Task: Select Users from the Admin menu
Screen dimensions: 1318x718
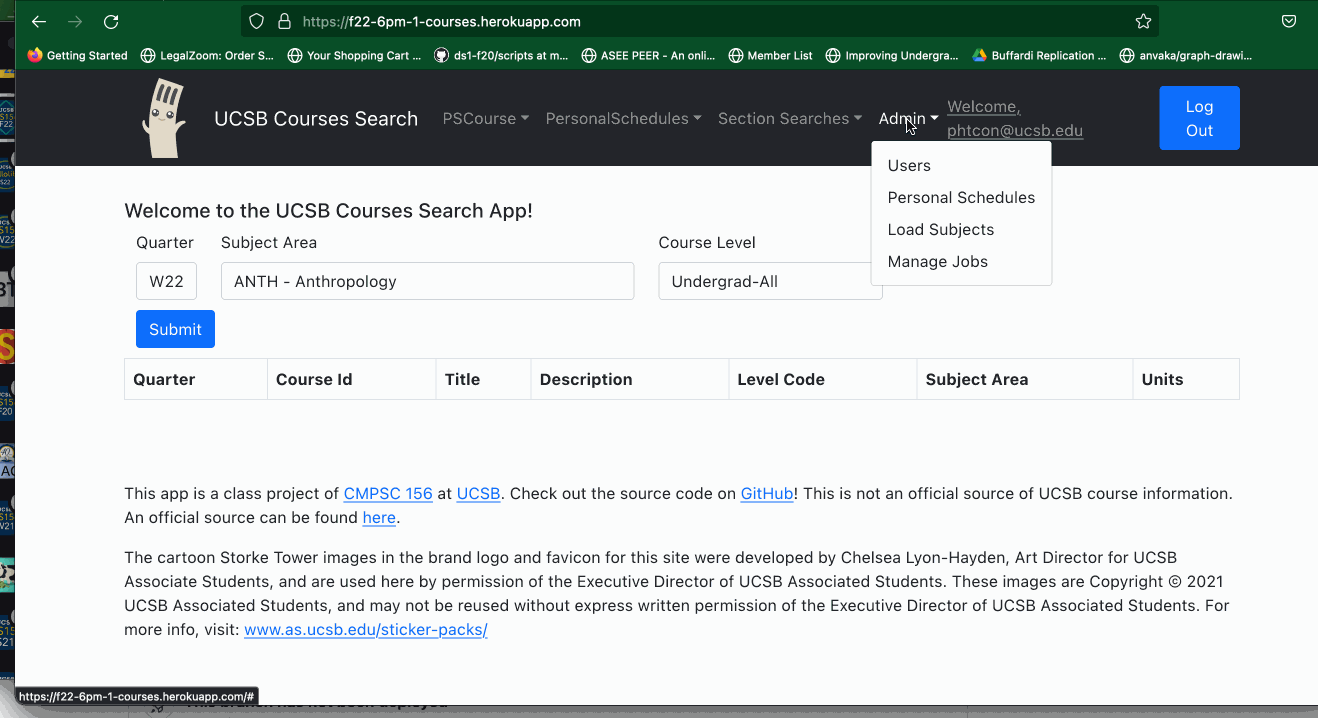Action: coord(908,165)
